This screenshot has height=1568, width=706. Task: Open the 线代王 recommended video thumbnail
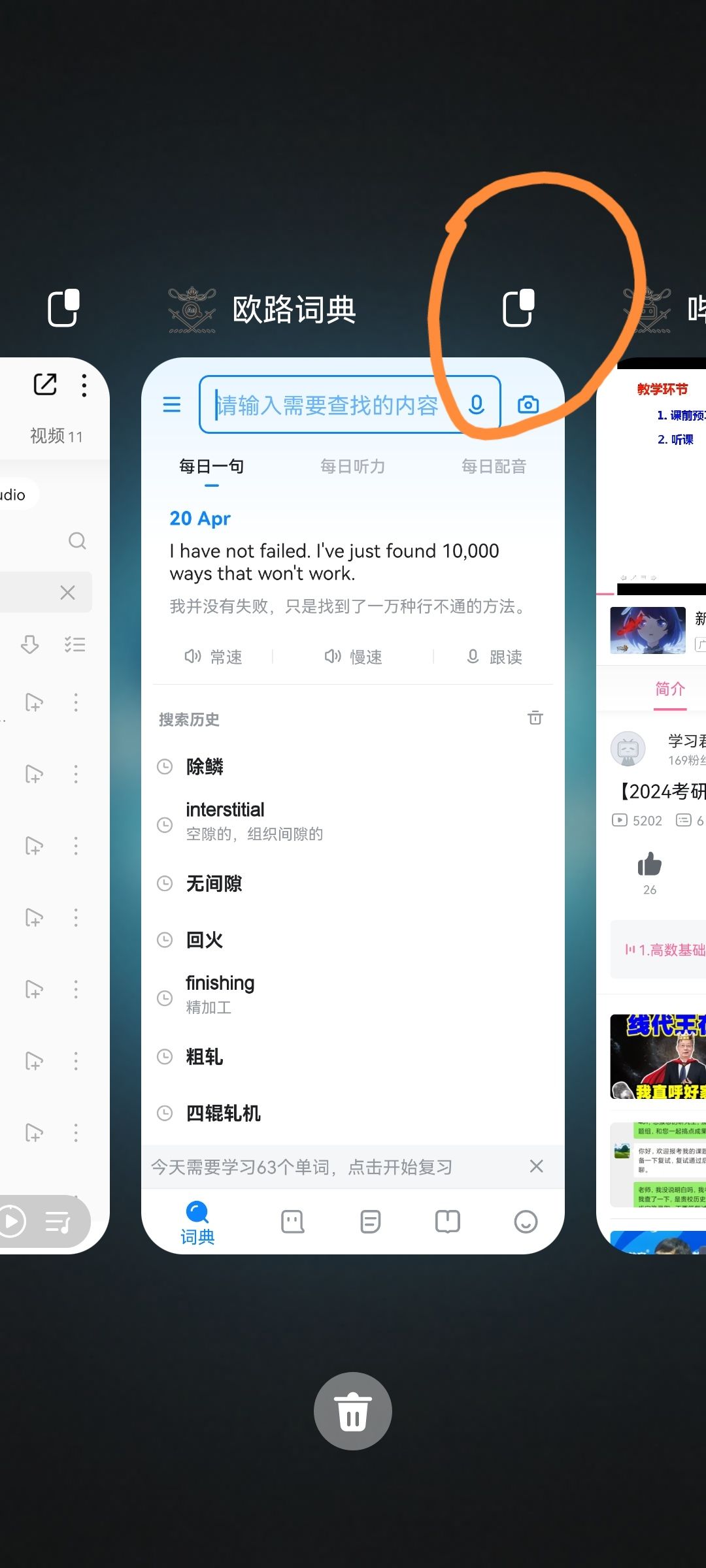click(x=658, y=1056)
